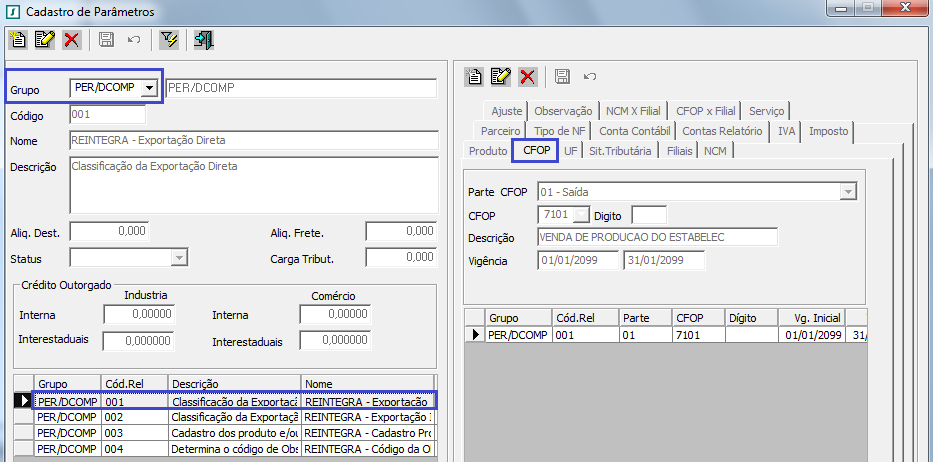Click the Save disk icon in main toolbar
933x462 pixels.
point(106,40)
